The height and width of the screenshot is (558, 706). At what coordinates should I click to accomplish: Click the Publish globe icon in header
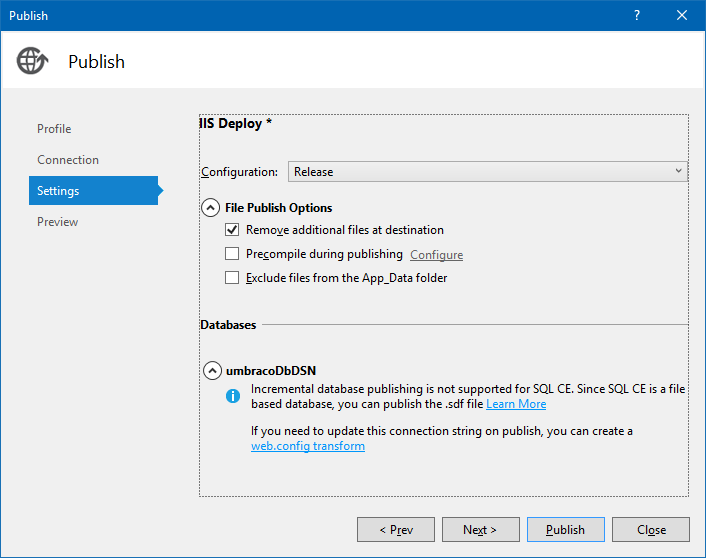(x=32, y=61)
